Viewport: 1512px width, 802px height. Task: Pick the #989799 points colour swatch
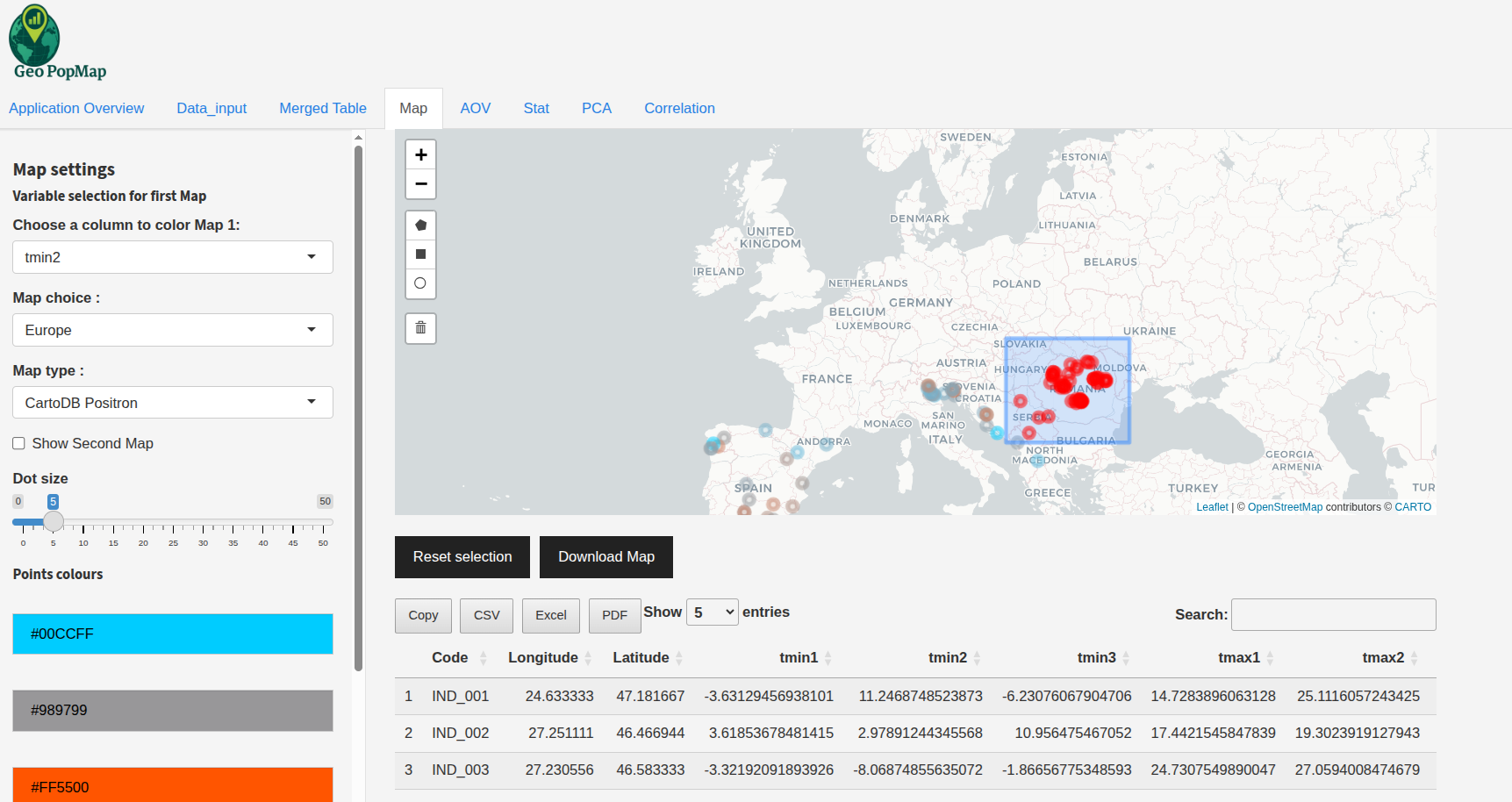173,711
